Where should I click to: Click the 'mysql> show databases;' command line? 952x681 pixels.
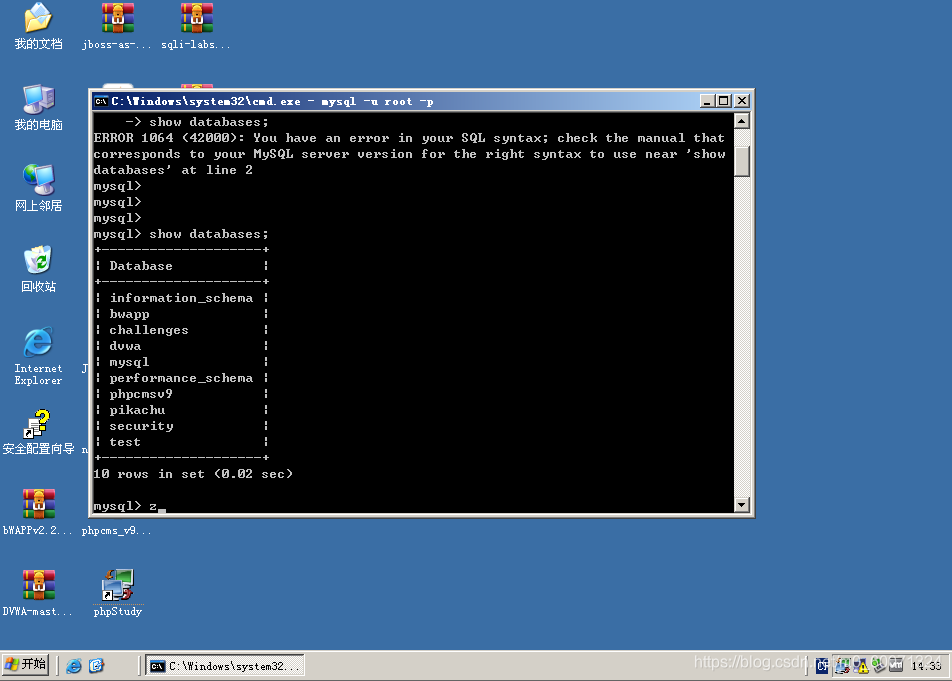(181, 234)
